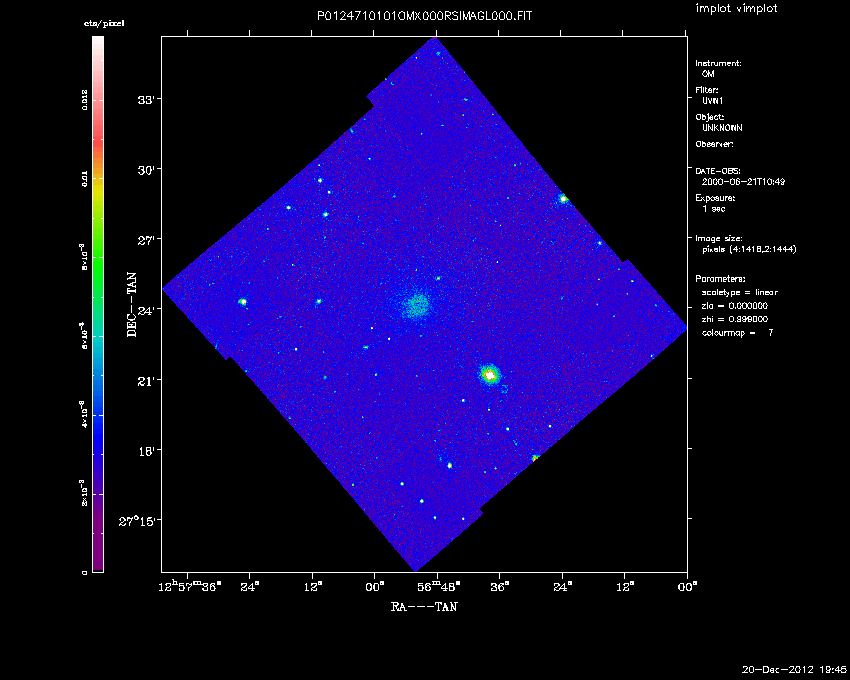Viewport: 850px width, 680px height.
Task: Click the 'cts/pixel' colour bar heading
Action: tap(104, 23)
